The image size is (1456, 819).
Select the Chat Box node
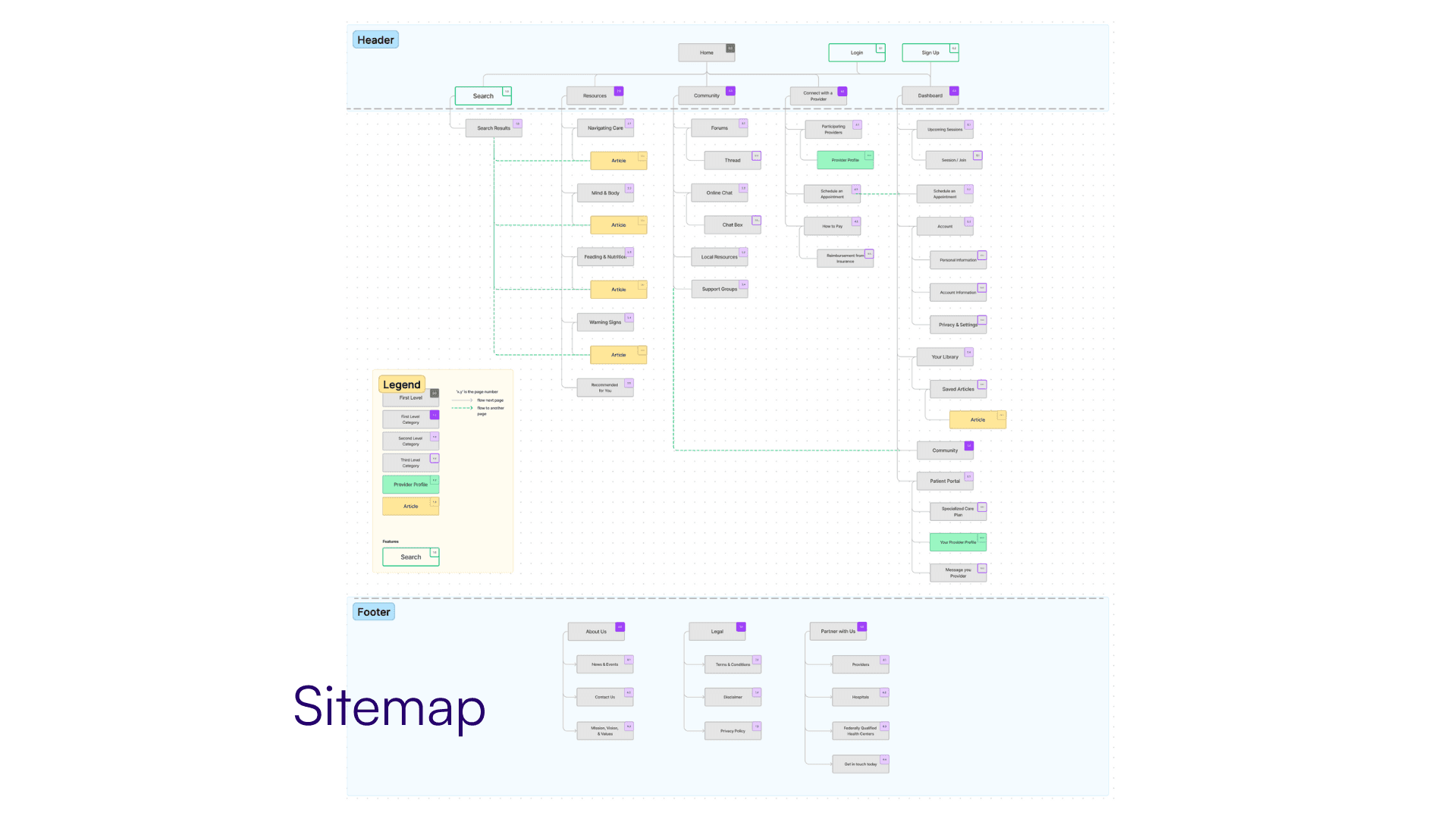[x=732, y=224]
